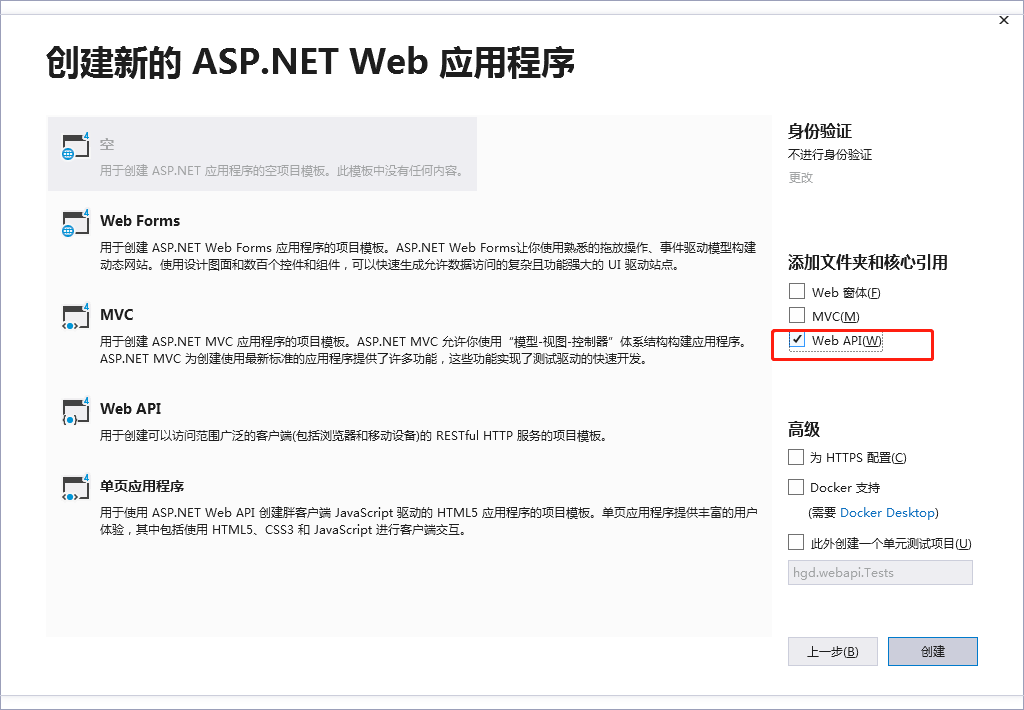1024x710 pixels.
Task: Close the dialog with the X
Action: click(x=1003, y=20)
